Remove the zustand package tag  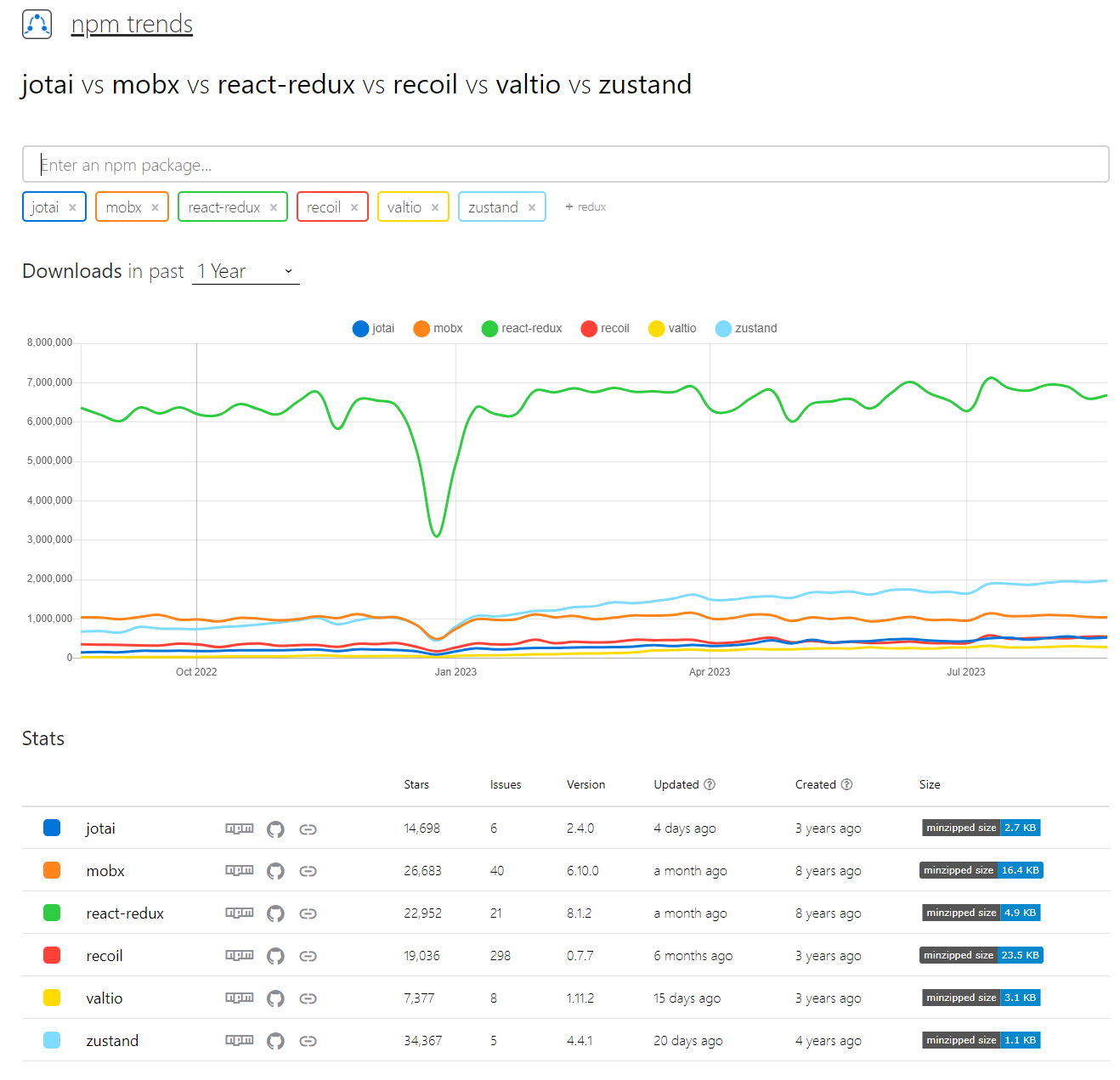[x=532, y=207]
